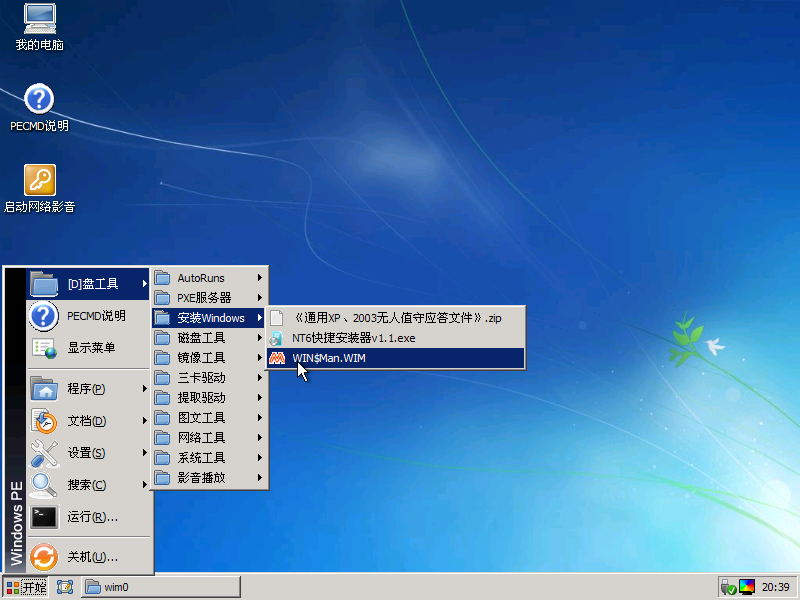Click the show desktop icon beside Start

coord(65,587)
